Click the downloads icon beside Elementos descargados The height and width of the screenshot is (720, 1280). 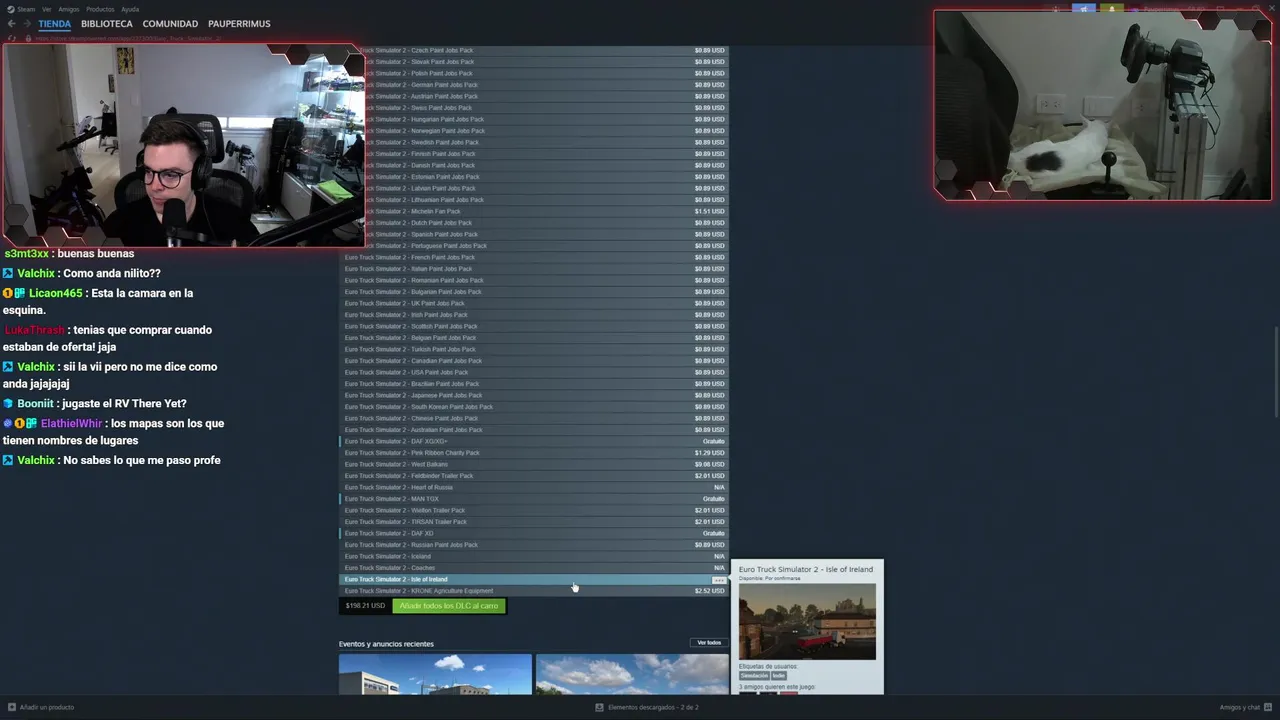[599, 707]
